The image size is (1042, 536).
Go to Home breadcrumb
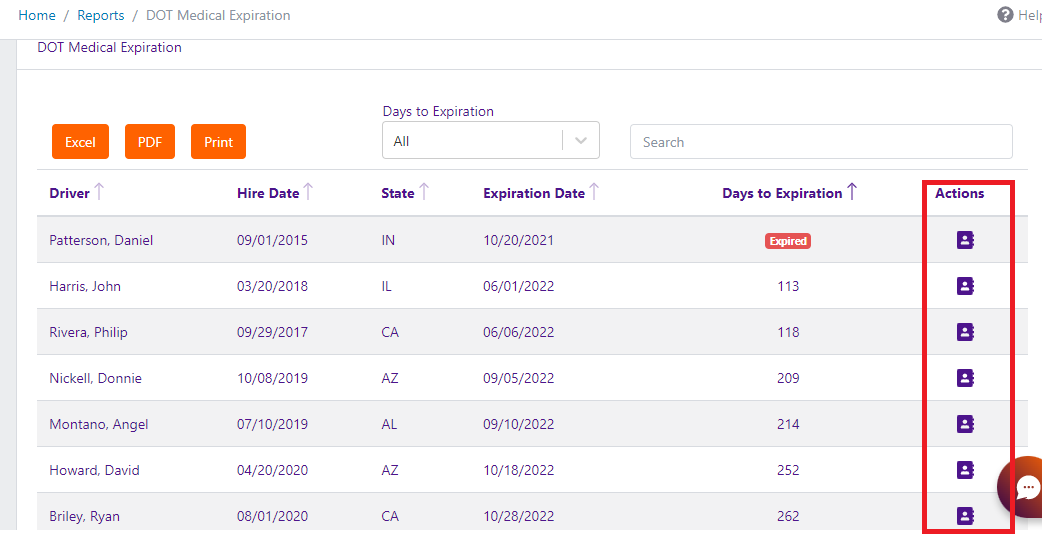[37, 15]
